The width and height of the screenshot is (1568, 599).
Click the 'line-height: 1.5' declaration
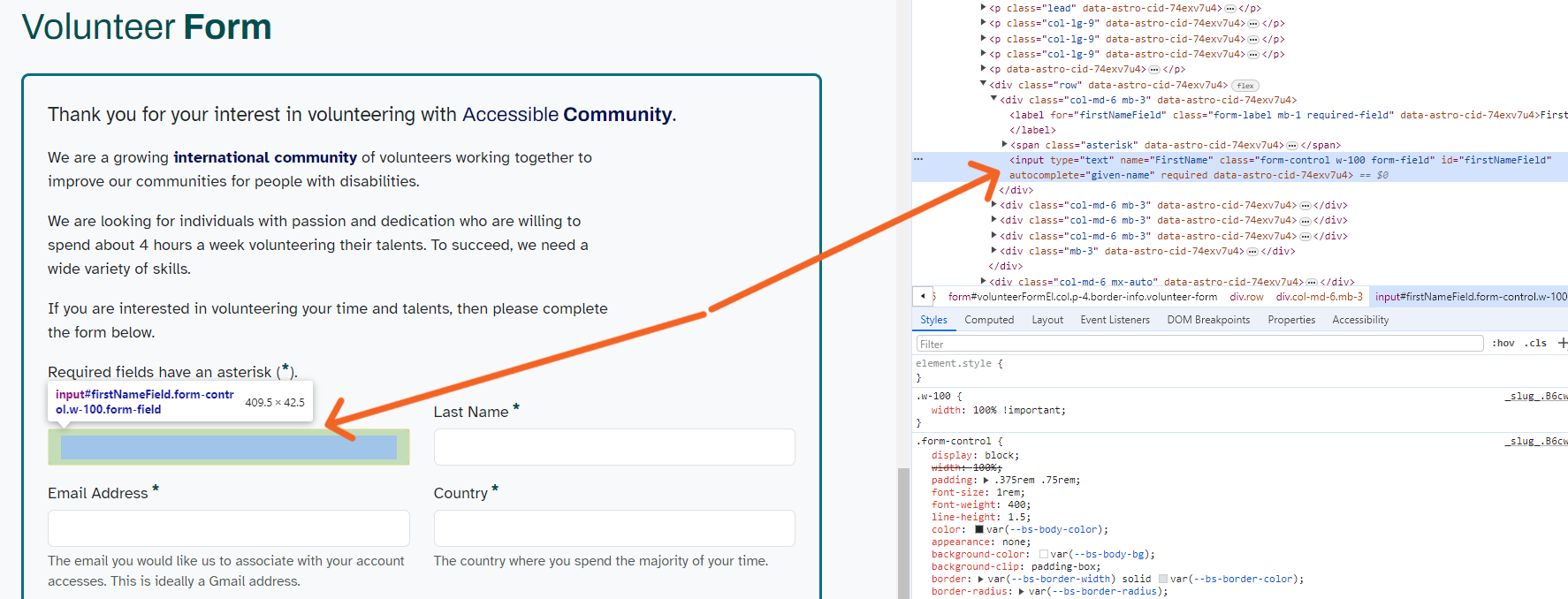[980, 517]
